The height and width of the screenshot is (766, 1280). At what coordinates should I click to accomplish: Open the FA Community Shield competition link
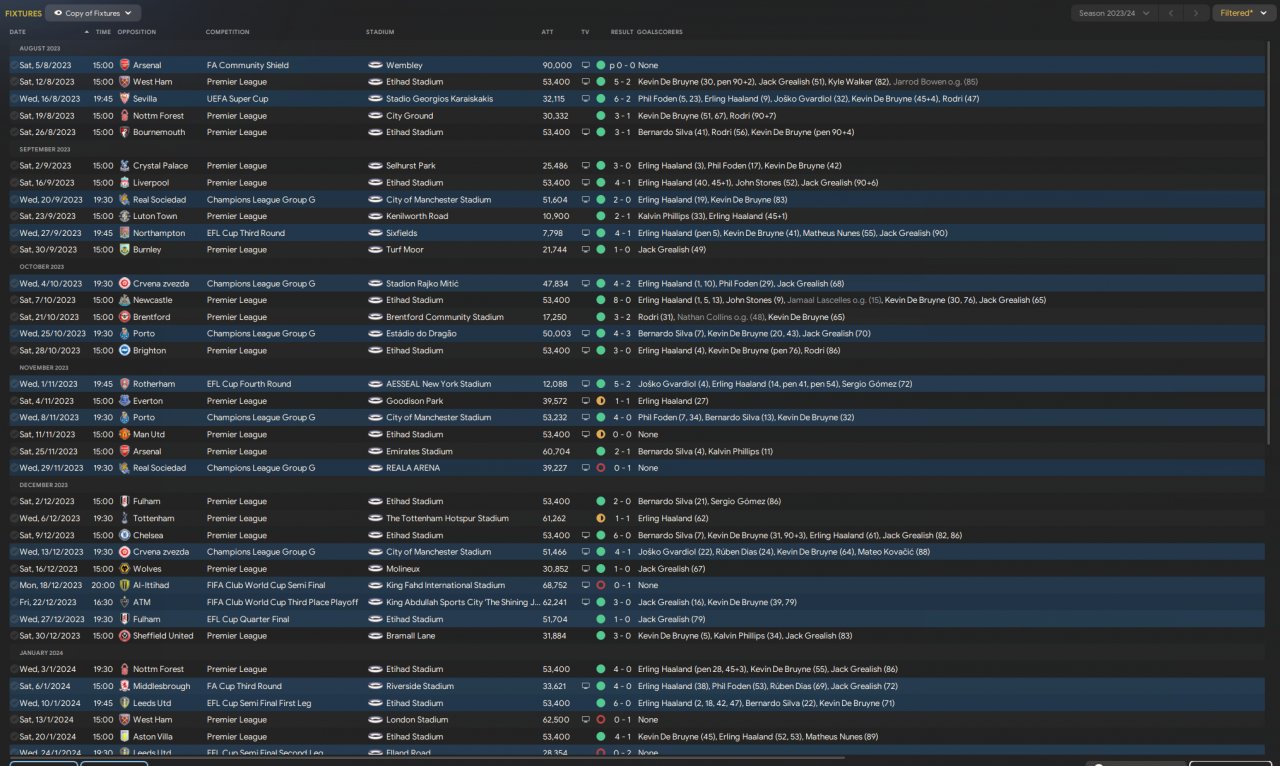[x=248, y=65]
